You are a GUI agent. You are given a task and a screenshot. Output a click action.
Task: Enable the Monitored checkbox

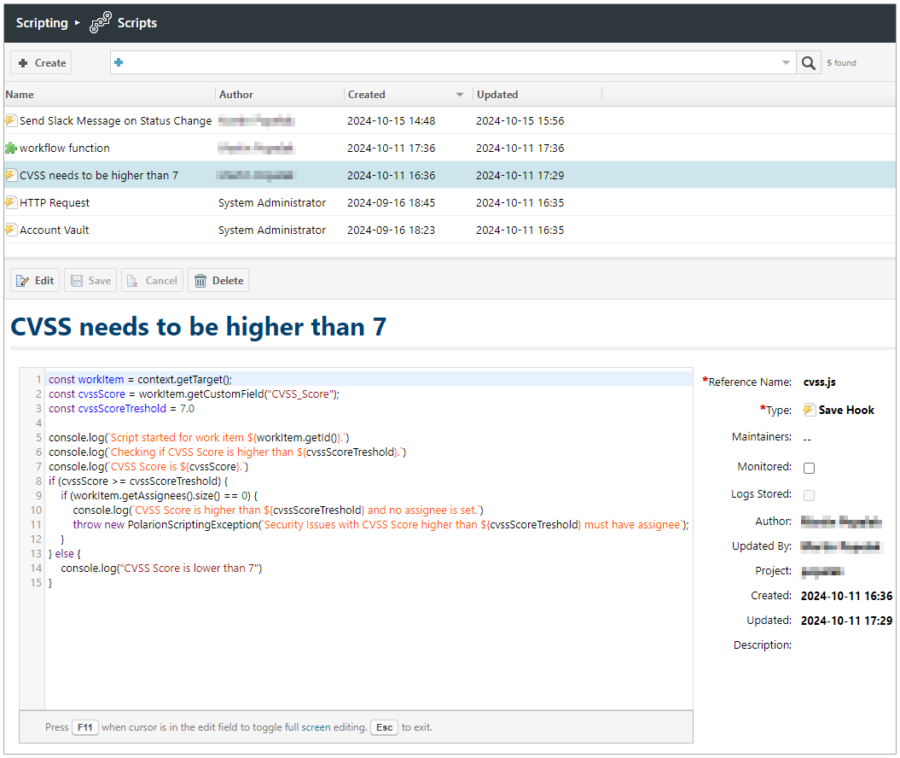pos(809,467)
